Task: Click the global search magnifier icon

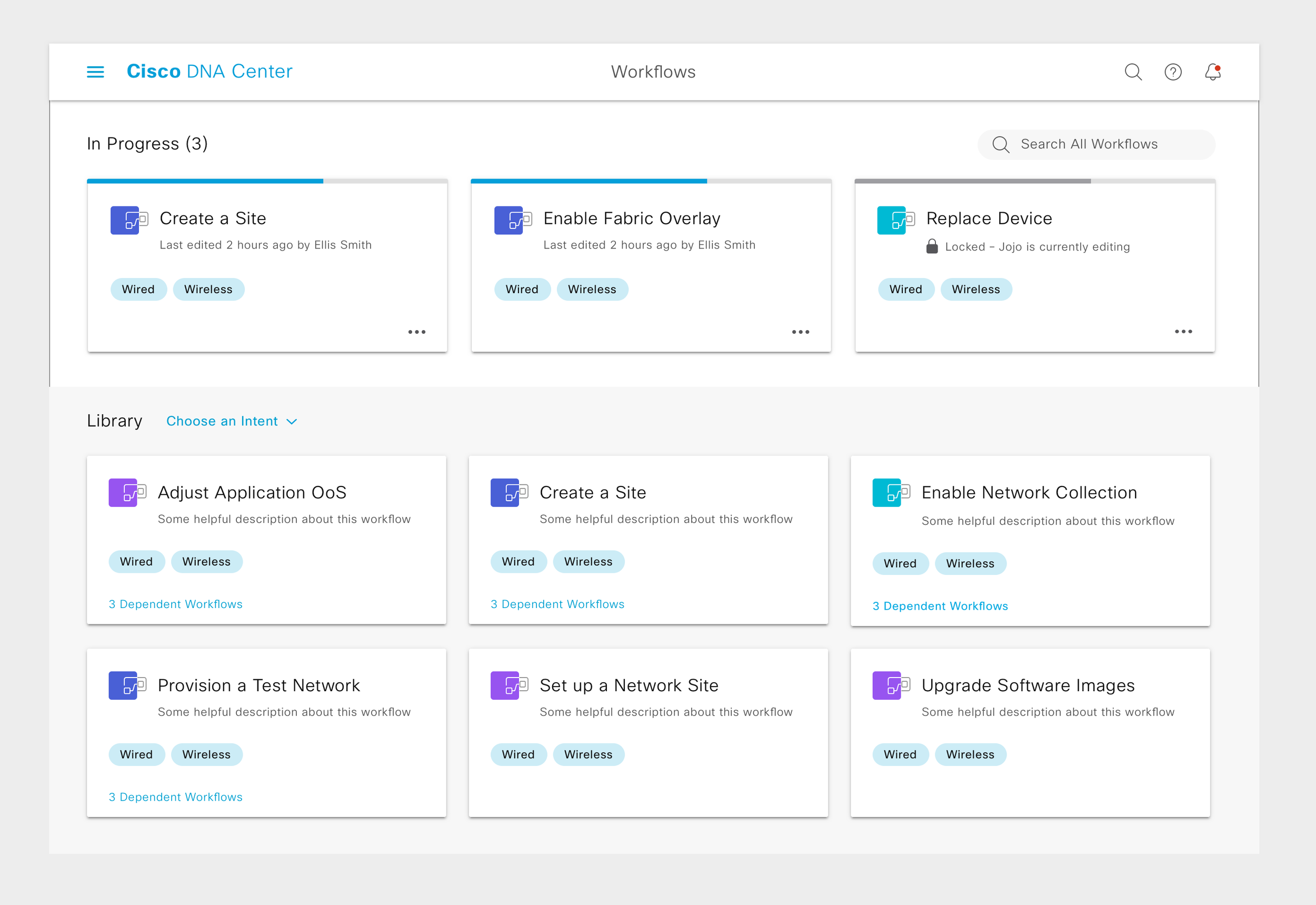Action: click(1133, 72)
